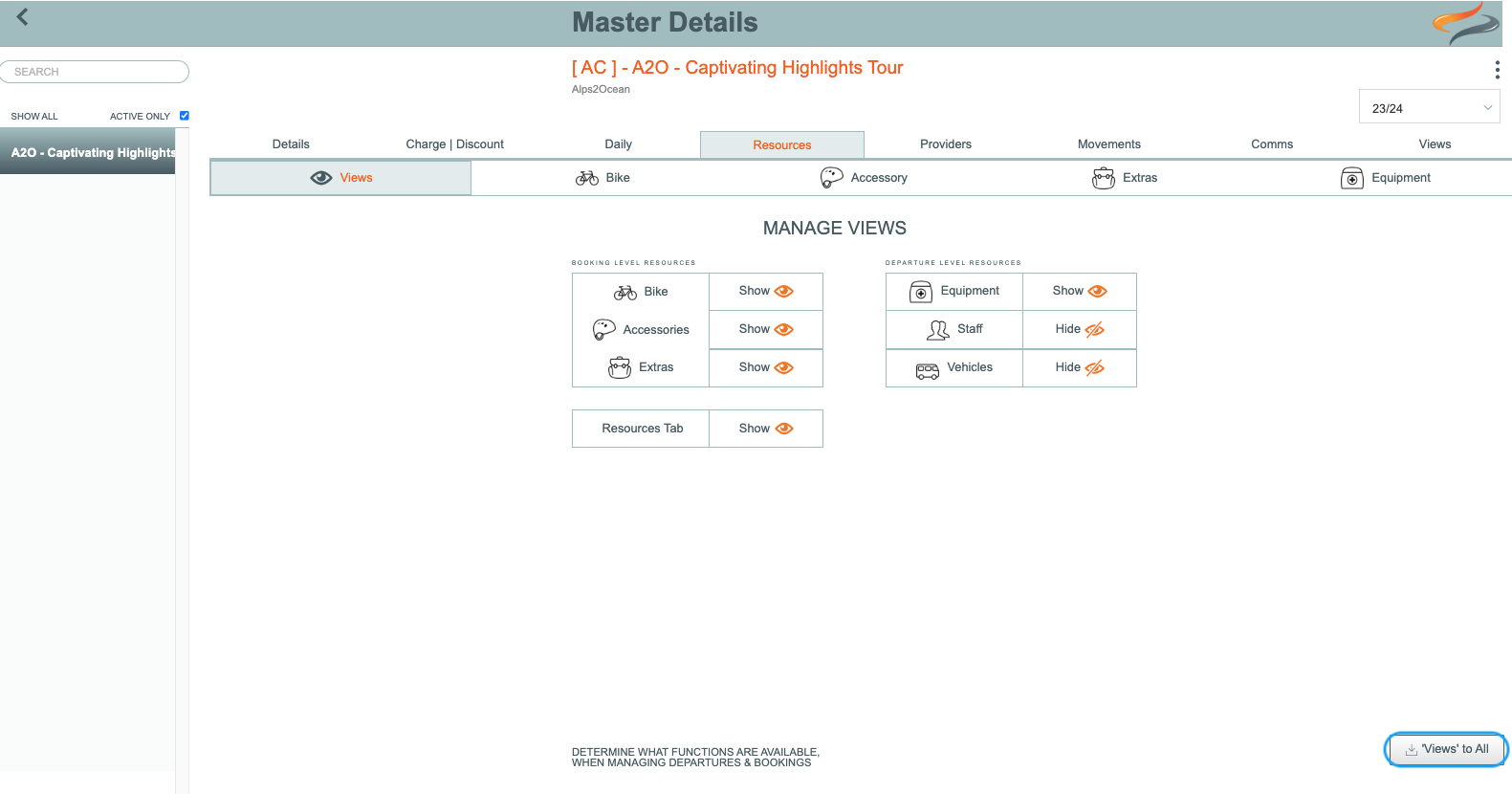1512x794 pixels.
Task: Click the bicycle icon in Bike sub-tab
Action: click(587, 178)
